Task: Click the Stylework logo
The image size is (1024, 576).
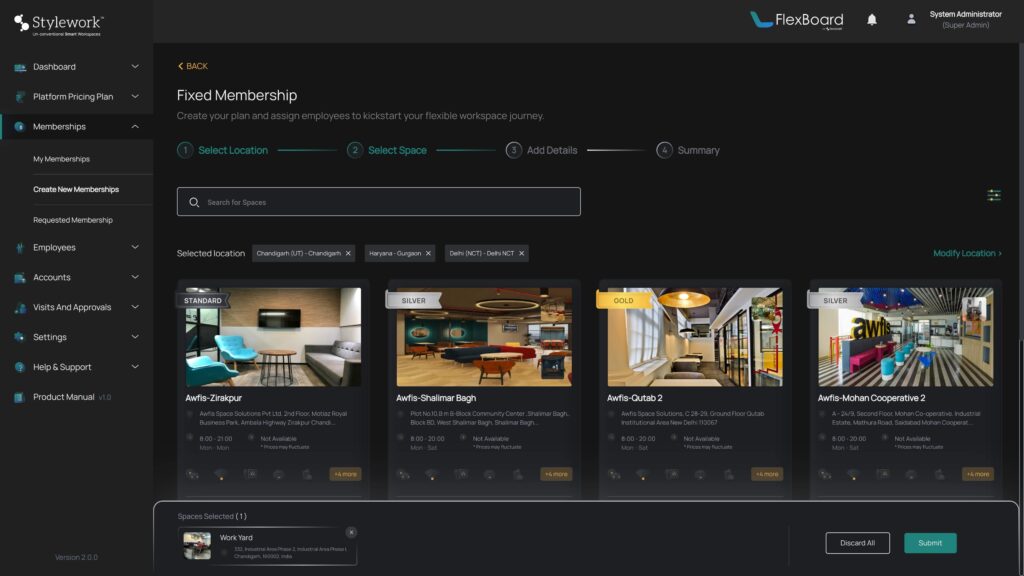Action: (59, 24)
